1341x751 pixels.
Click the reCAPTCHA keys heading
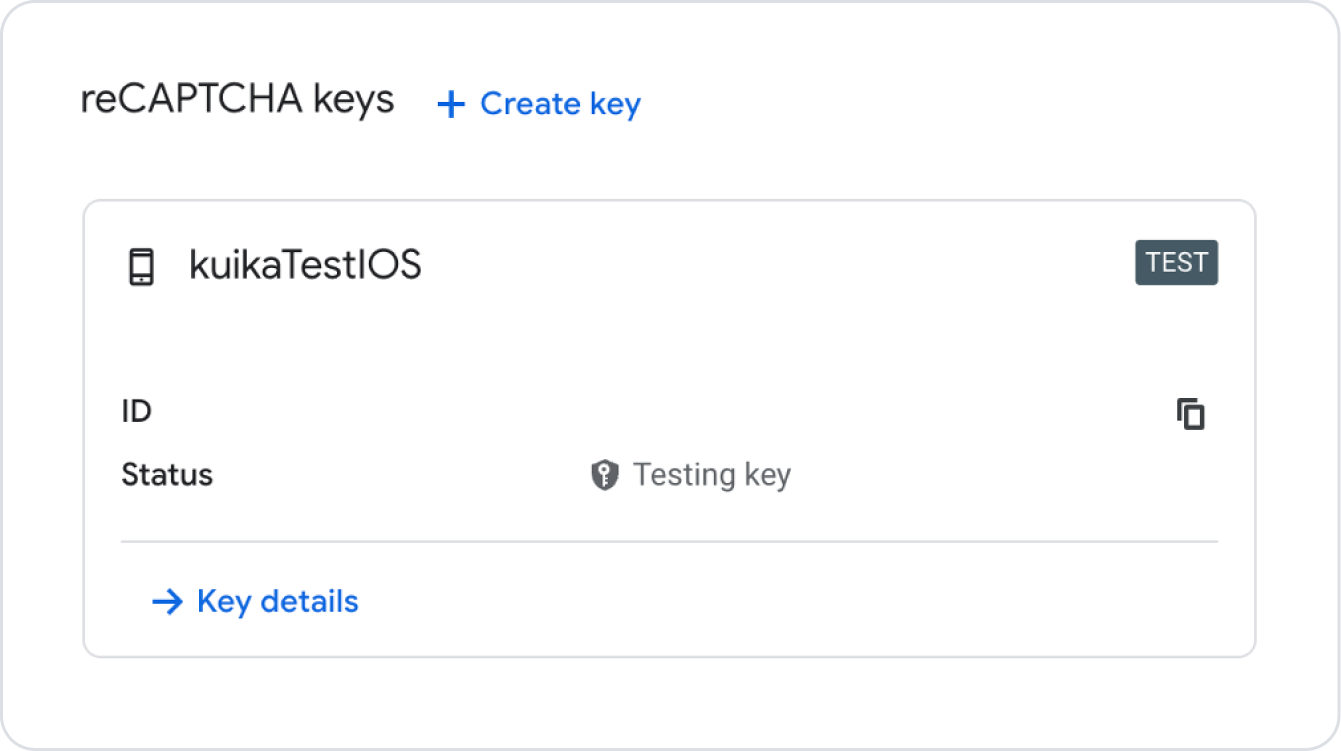pyautogui.click(x=237, y=100)
